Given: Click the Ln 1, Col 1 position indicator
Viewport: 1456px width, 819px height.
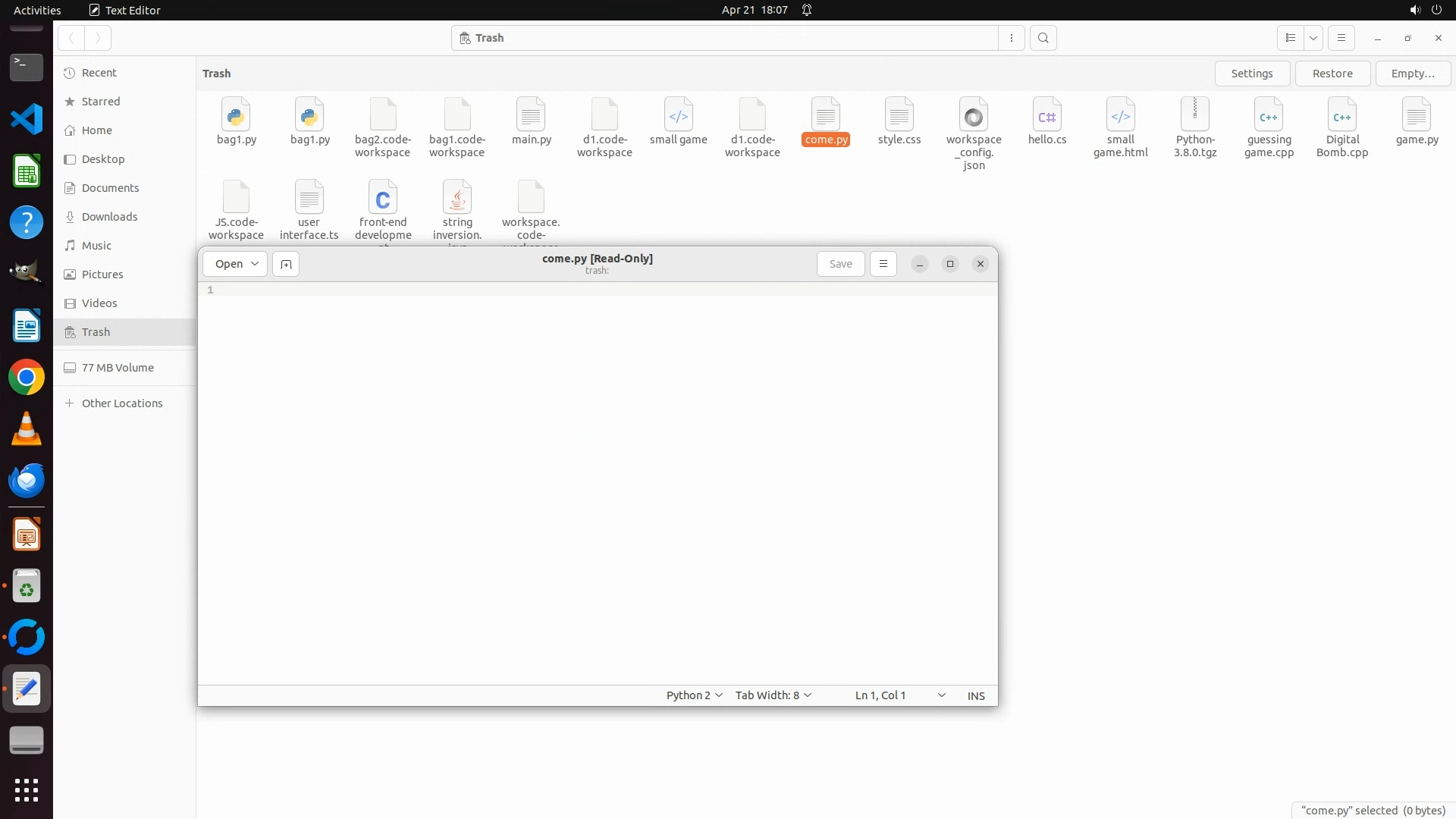Looking at the screenshot, I should pyautogui.click(x=880, y=695).
